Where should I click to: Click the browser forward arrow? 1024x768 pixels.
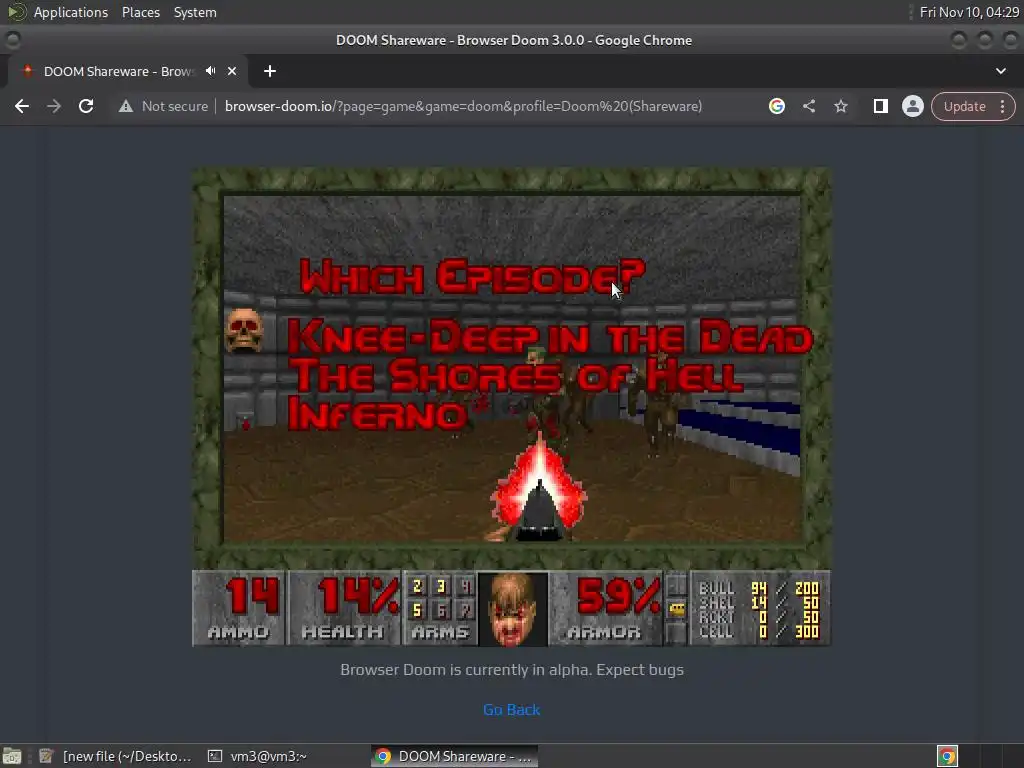pos(54,106)
